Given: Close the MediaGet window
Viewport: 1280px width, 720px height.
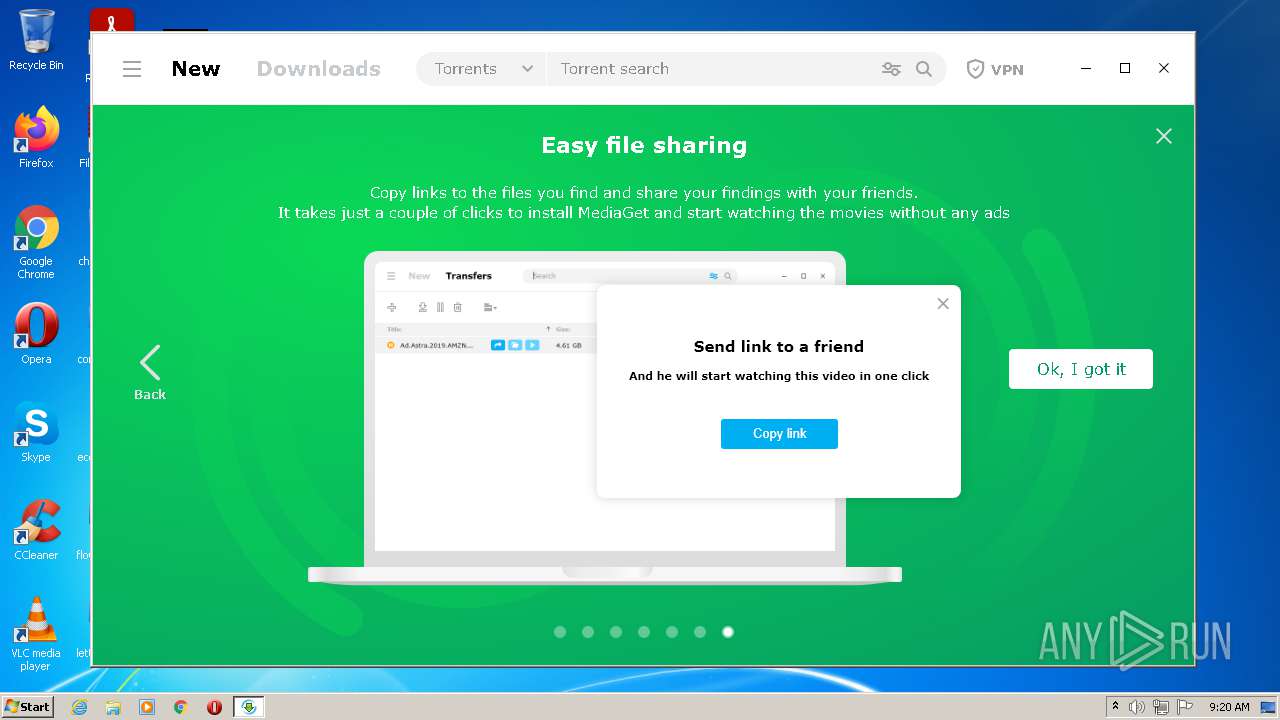Looking at the screenshot, I should coord(1164,69).
